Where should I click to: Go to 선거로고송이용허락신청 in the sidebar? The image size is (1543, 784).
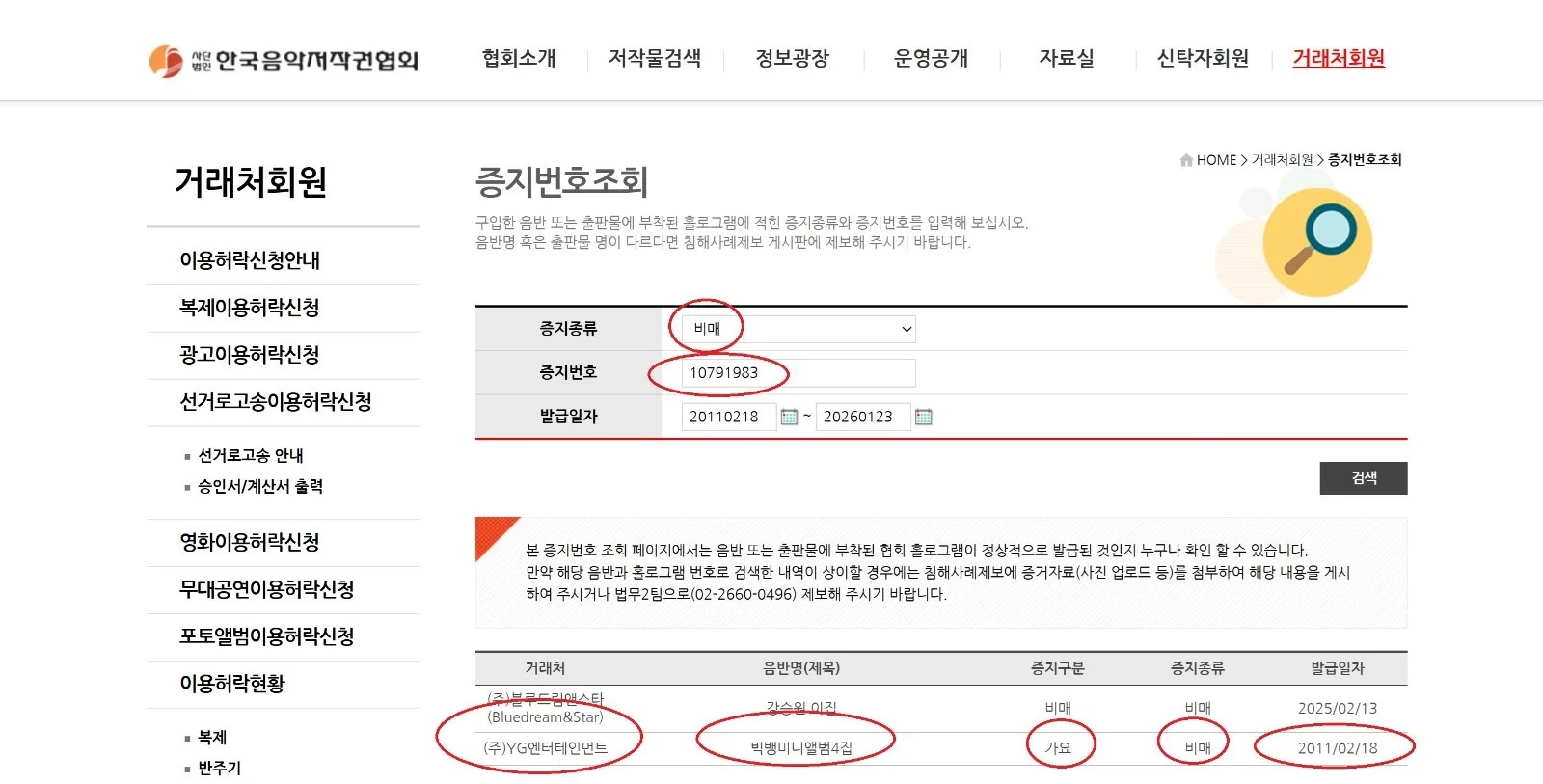[276, 402]
